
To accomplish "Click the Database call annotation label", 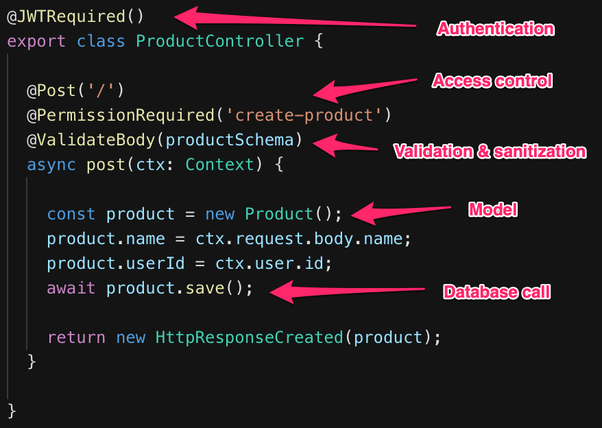I will (x=497, y=292).
